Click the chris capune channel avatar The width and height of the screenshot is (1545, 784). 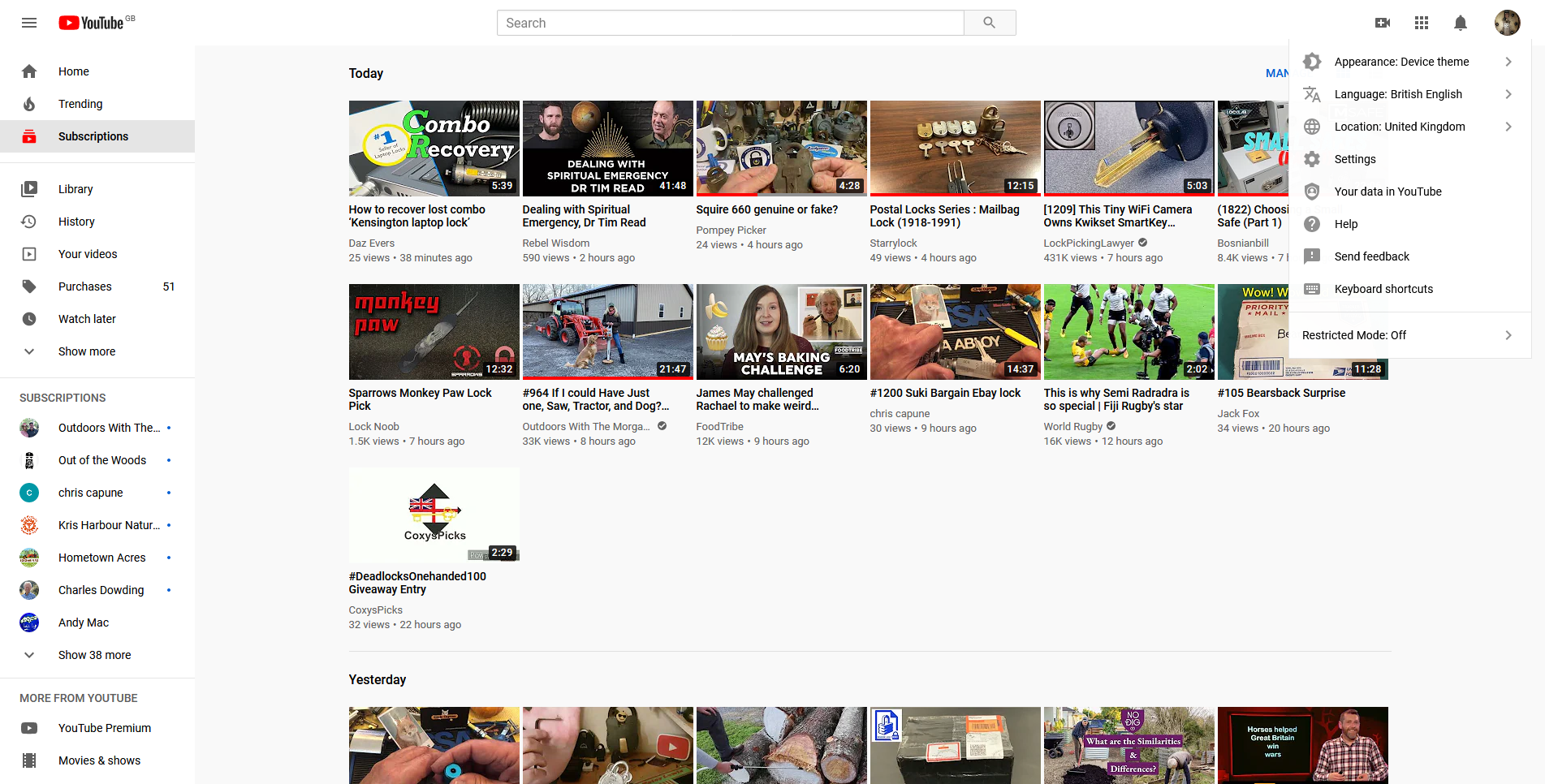29,493
